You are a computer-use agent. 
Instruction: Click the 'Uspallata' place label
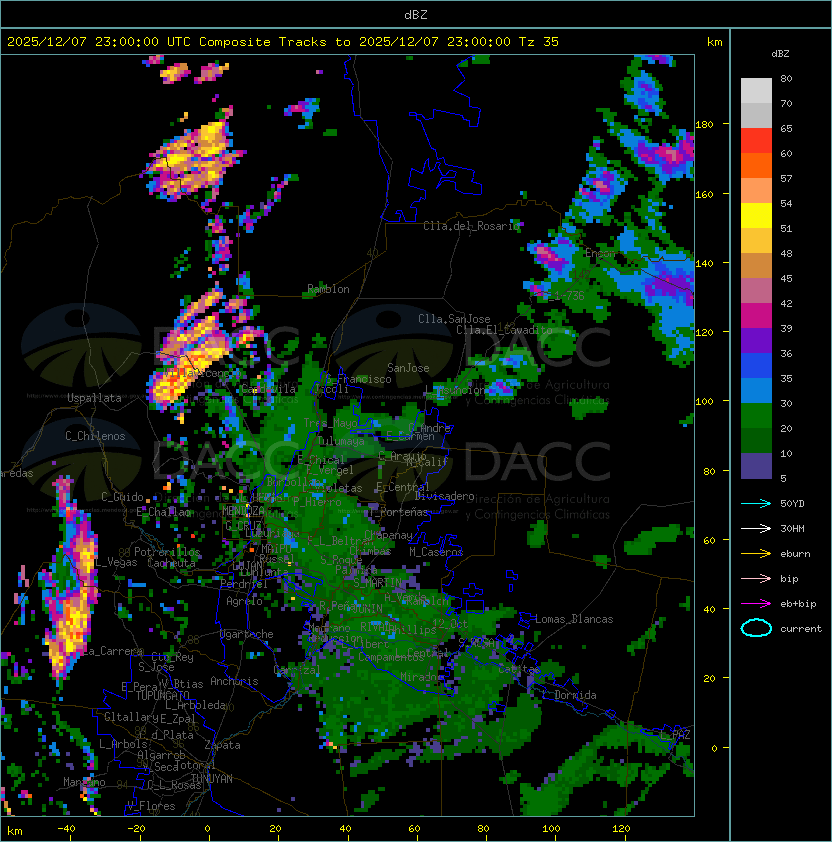94,398
